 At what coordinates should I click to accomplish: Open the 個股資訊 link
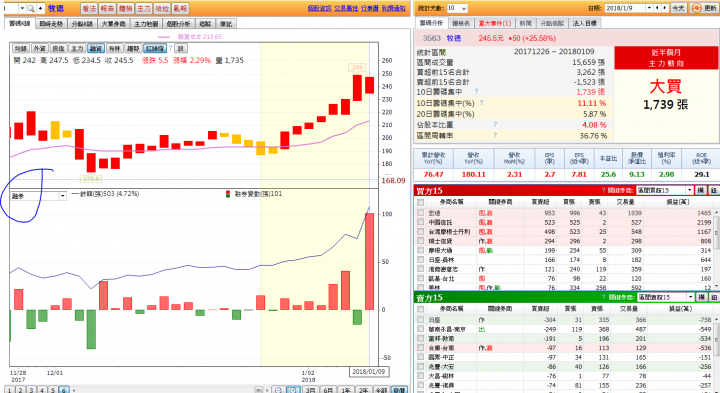pos(320,8)
